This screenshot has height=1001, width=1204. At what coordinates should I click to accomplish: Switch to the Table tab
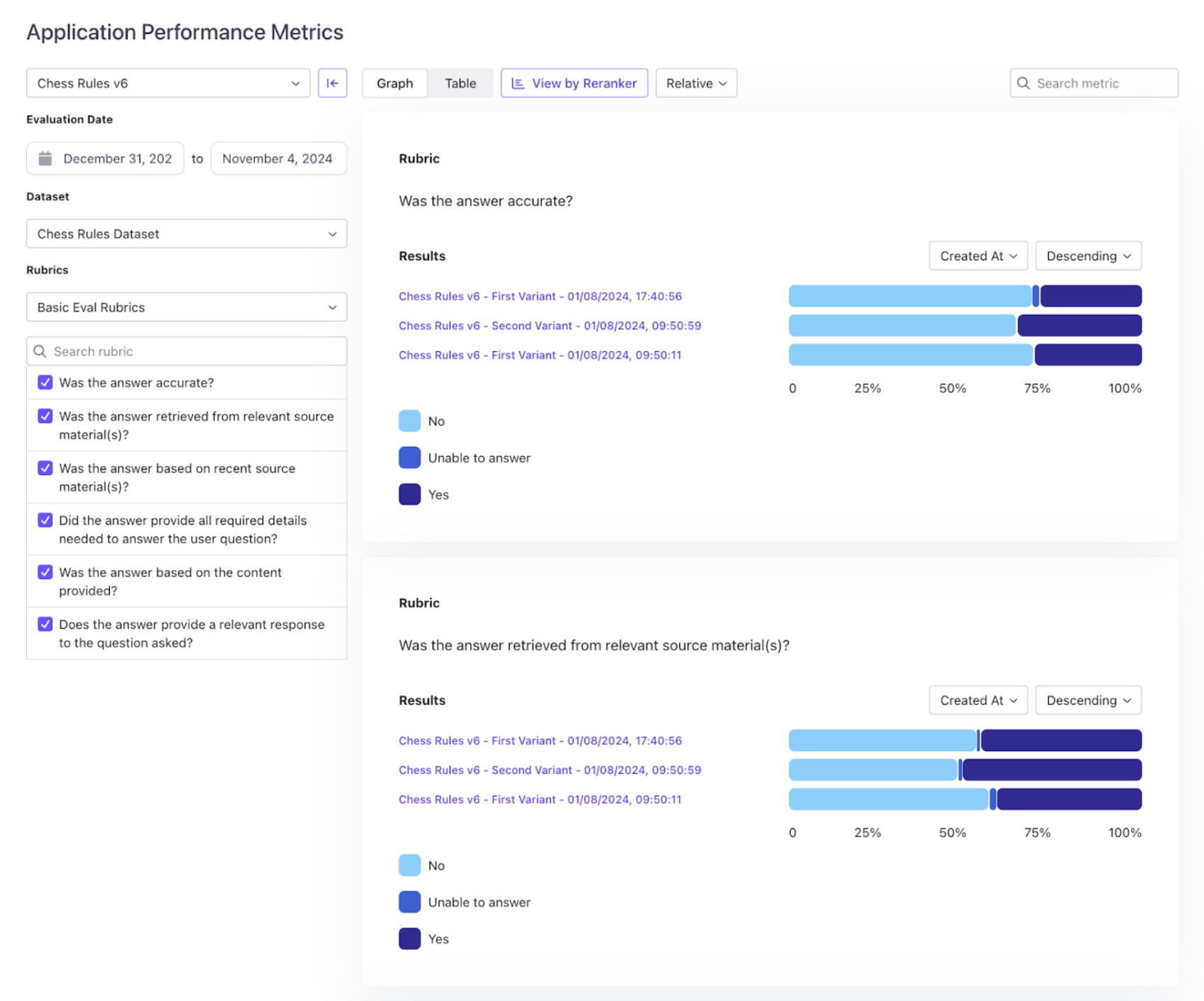tap(460, 83)
